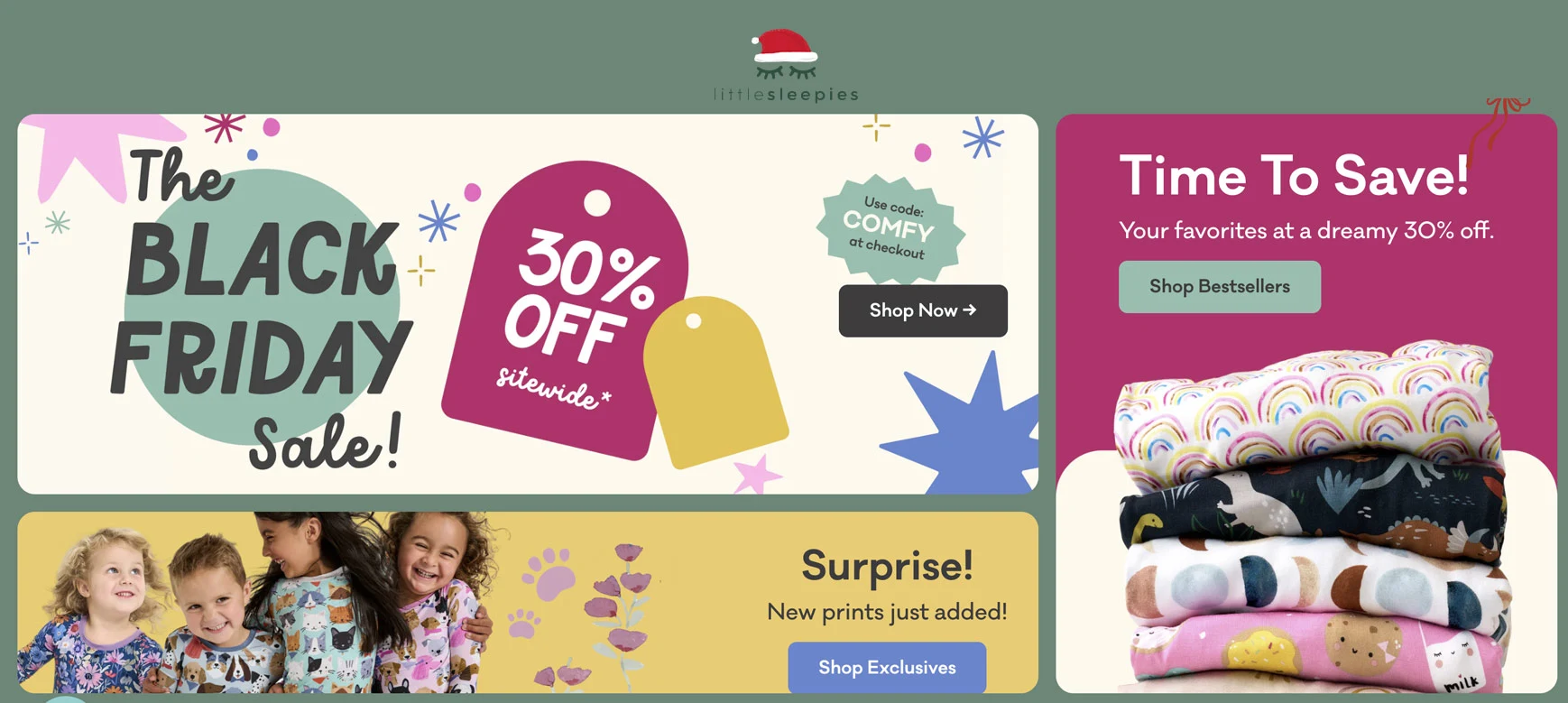Click the Shop Now arrow button
1568x703 pixels.
pos(923,310)
